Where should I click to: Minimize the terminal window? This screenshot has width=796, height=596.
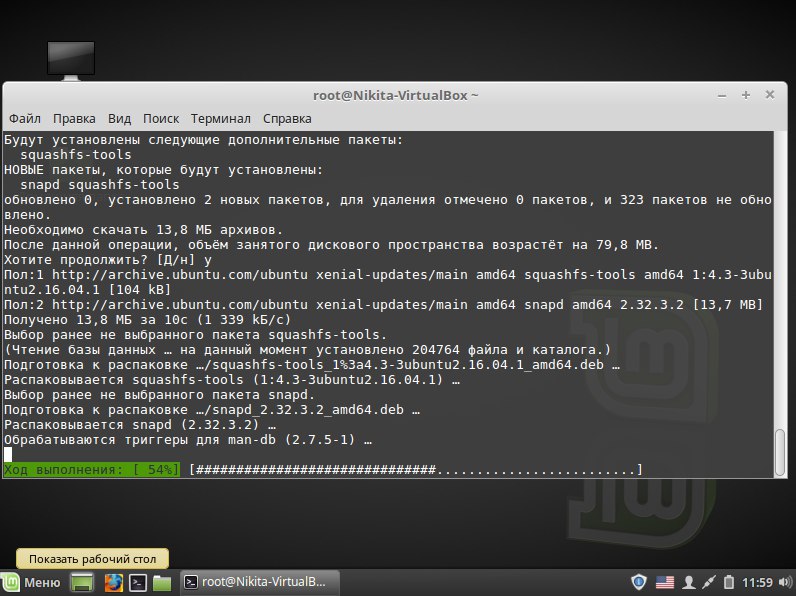click(x=722, y=95)
